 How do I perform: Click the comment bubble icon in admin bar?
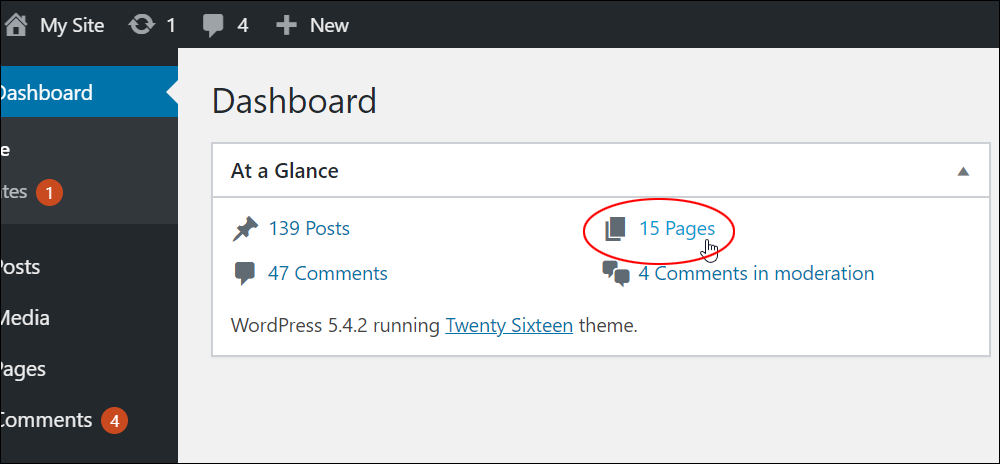pos(213,26)
